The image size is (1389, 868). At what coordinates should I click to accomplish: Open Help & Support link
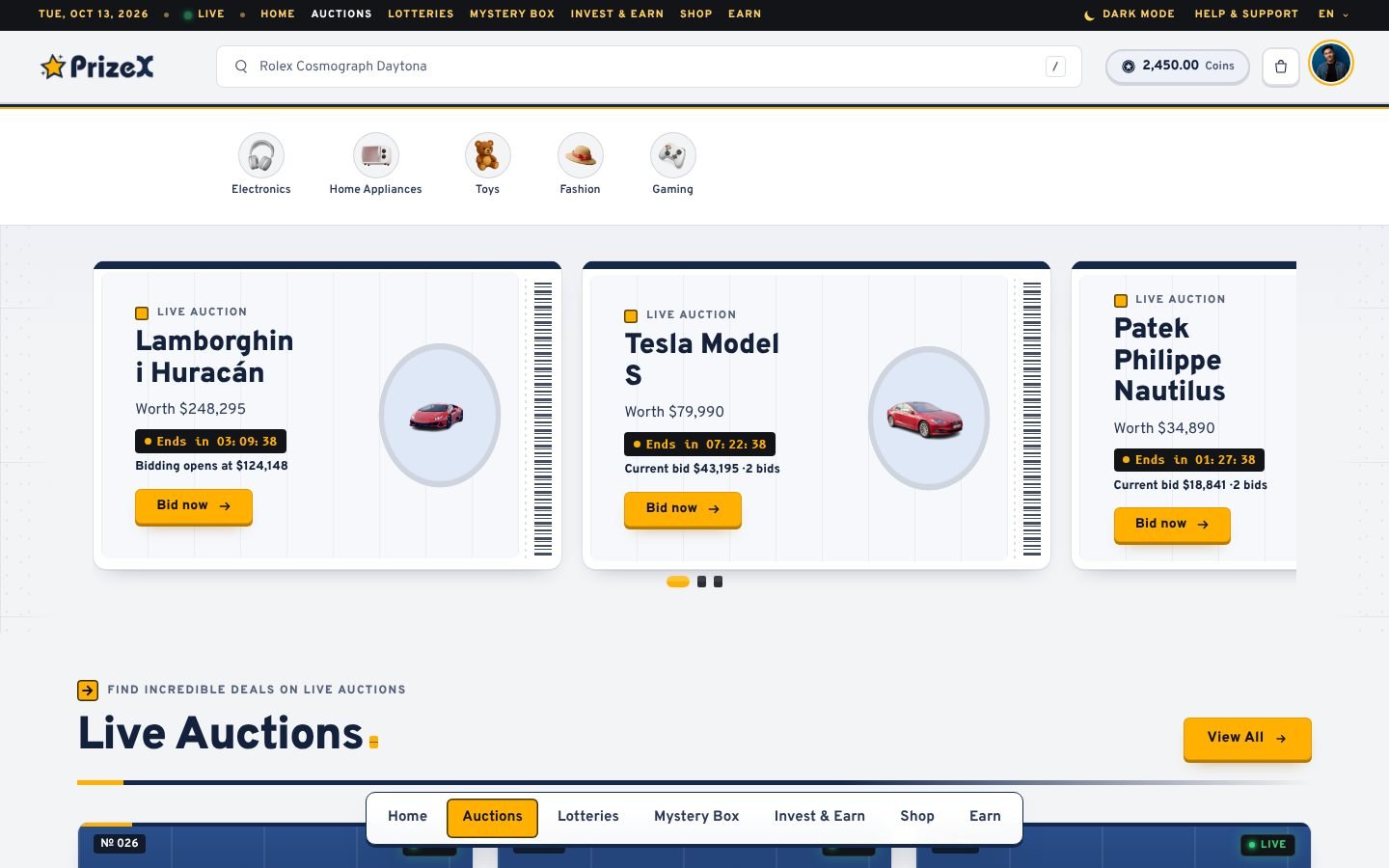[1246, 14]
